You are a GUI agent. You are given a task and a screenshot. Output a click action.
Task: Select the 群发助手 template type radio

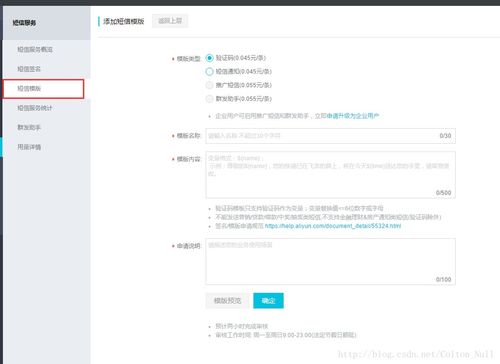coord(209,99)
